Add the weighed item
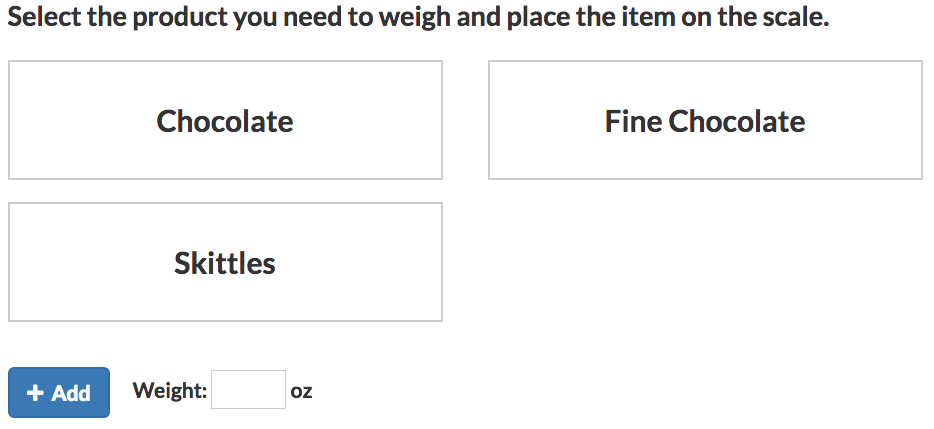Viewport: 934px width, 429px height. (x=59, y=392)
